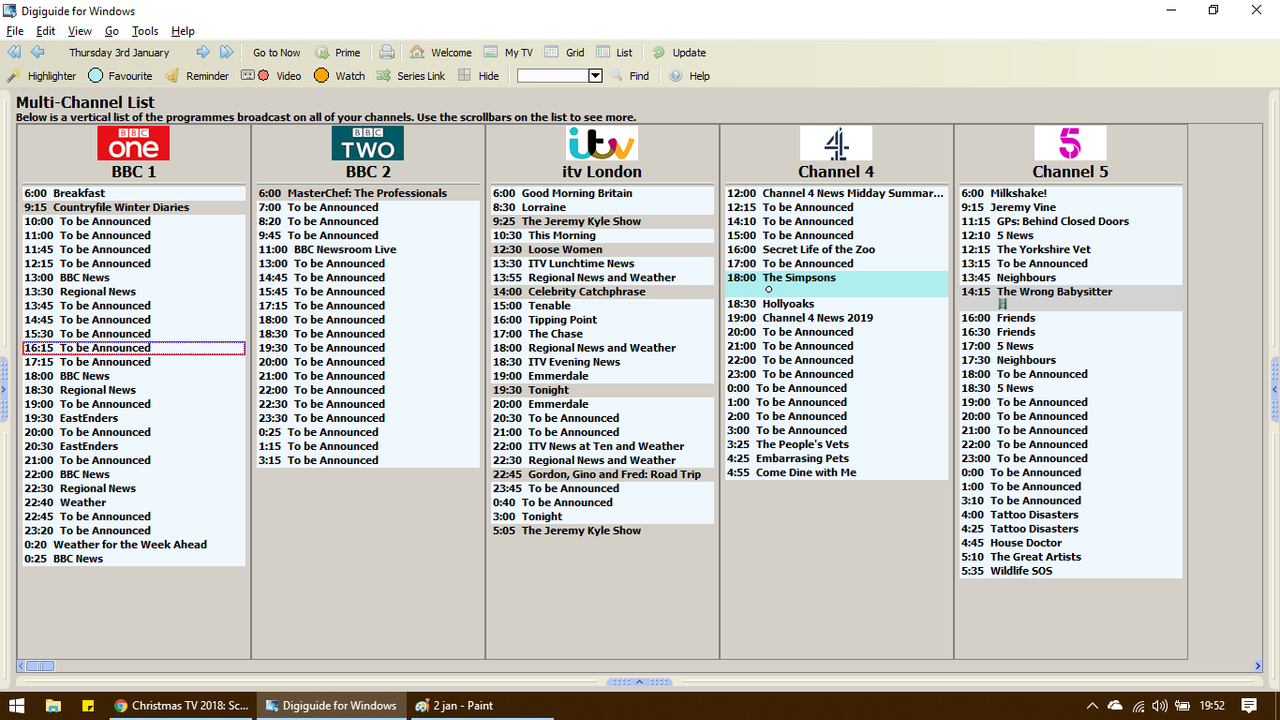Go back a week with double-left arrow
This screenshot has height=720, width=1280.
[14, 52]
